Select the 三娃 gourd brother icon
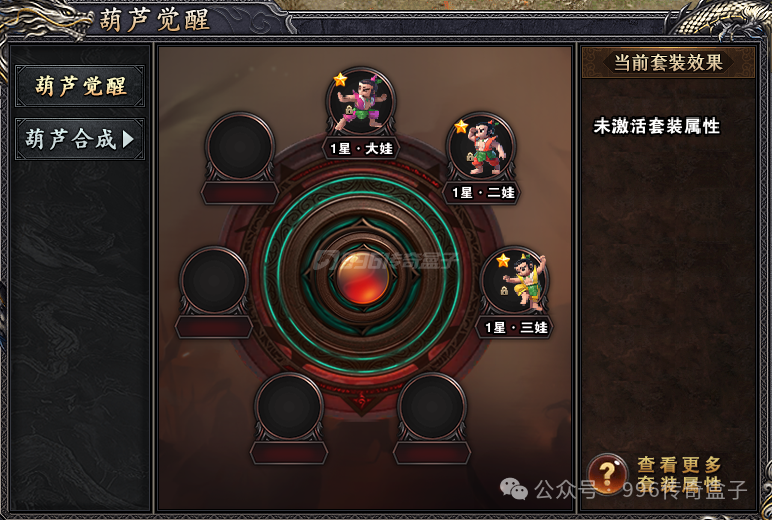The height and width of the screenshot is (520, 772). pos(514,281)
